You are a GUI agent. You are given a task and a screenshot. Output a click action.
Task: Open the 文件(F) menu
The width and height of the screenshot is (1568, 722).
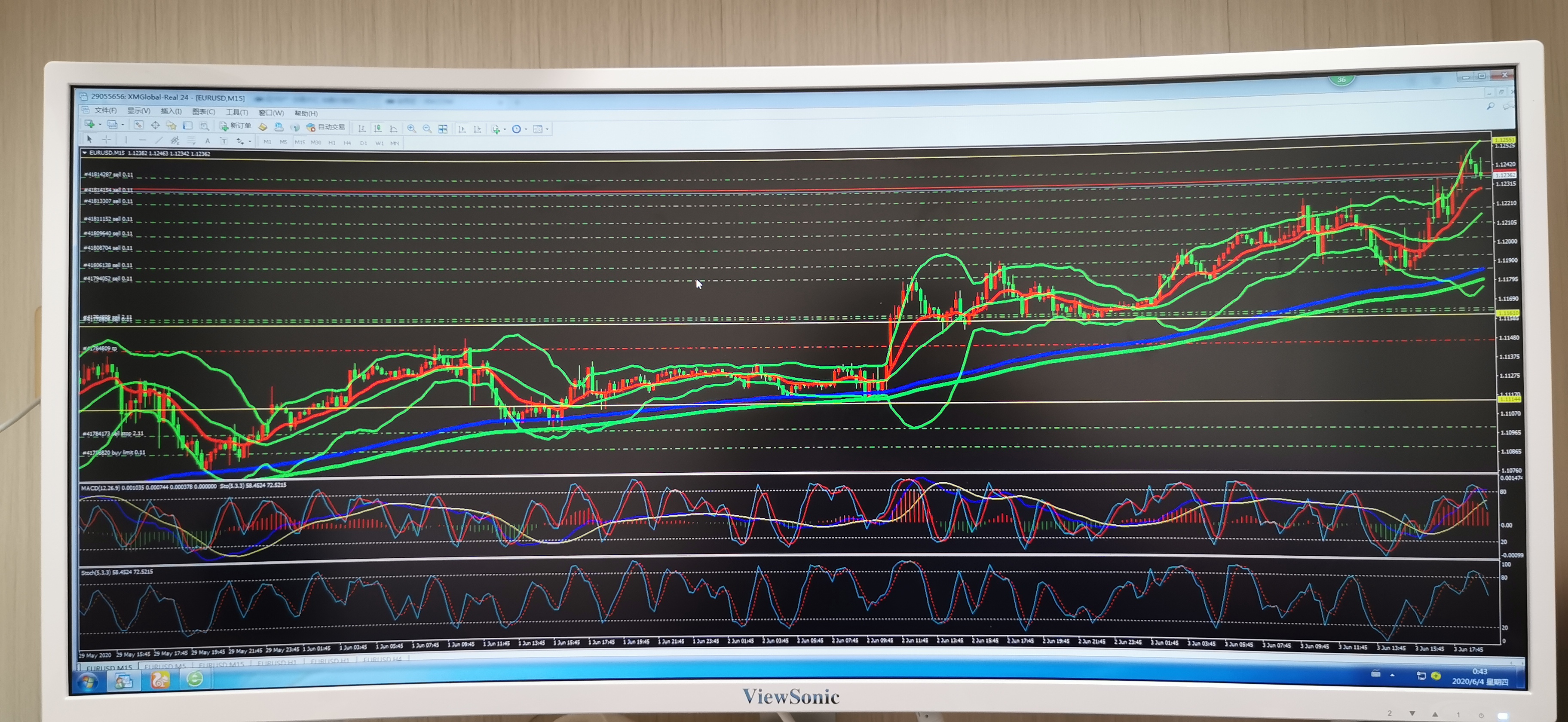coord(105,110)
